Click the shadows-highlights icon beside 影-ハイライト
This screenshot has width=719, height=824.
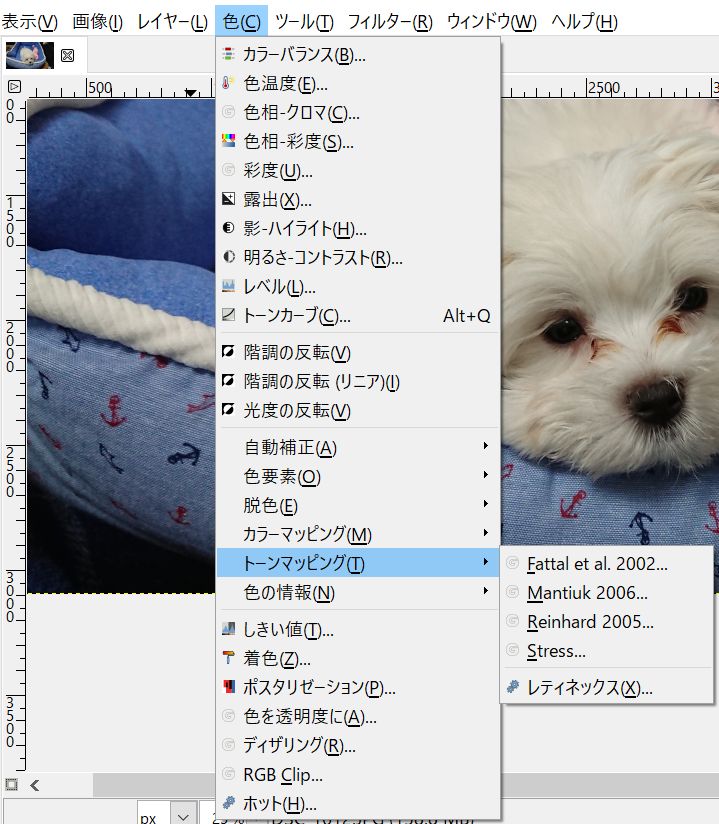[x=228, y=228]
